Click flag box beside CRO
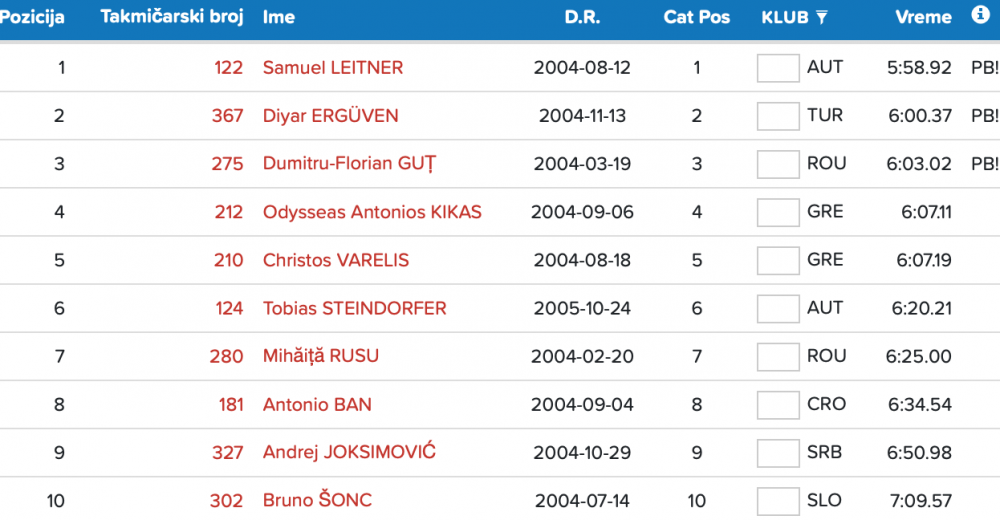1000x520 pixels. (x=777, y=405)
